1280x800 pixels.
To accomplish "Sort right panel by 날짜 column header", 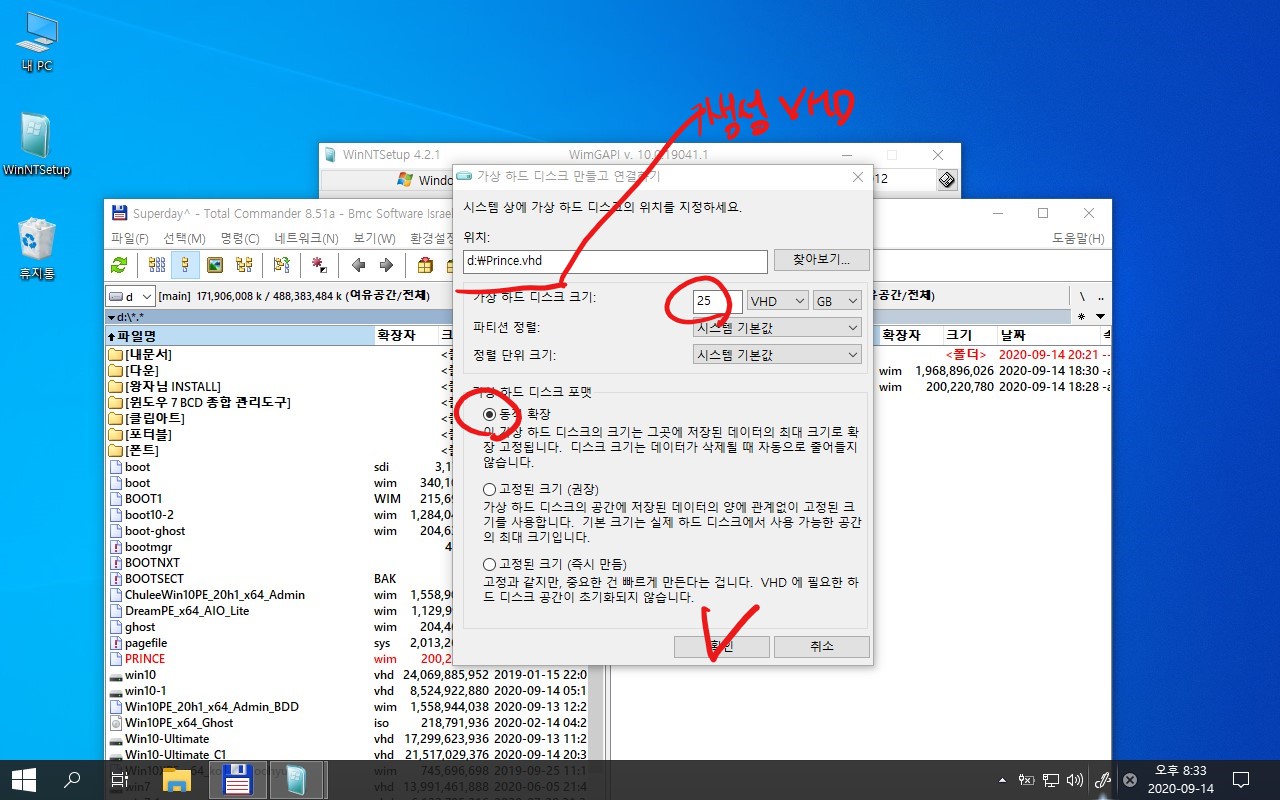I will click(1048, 335).
